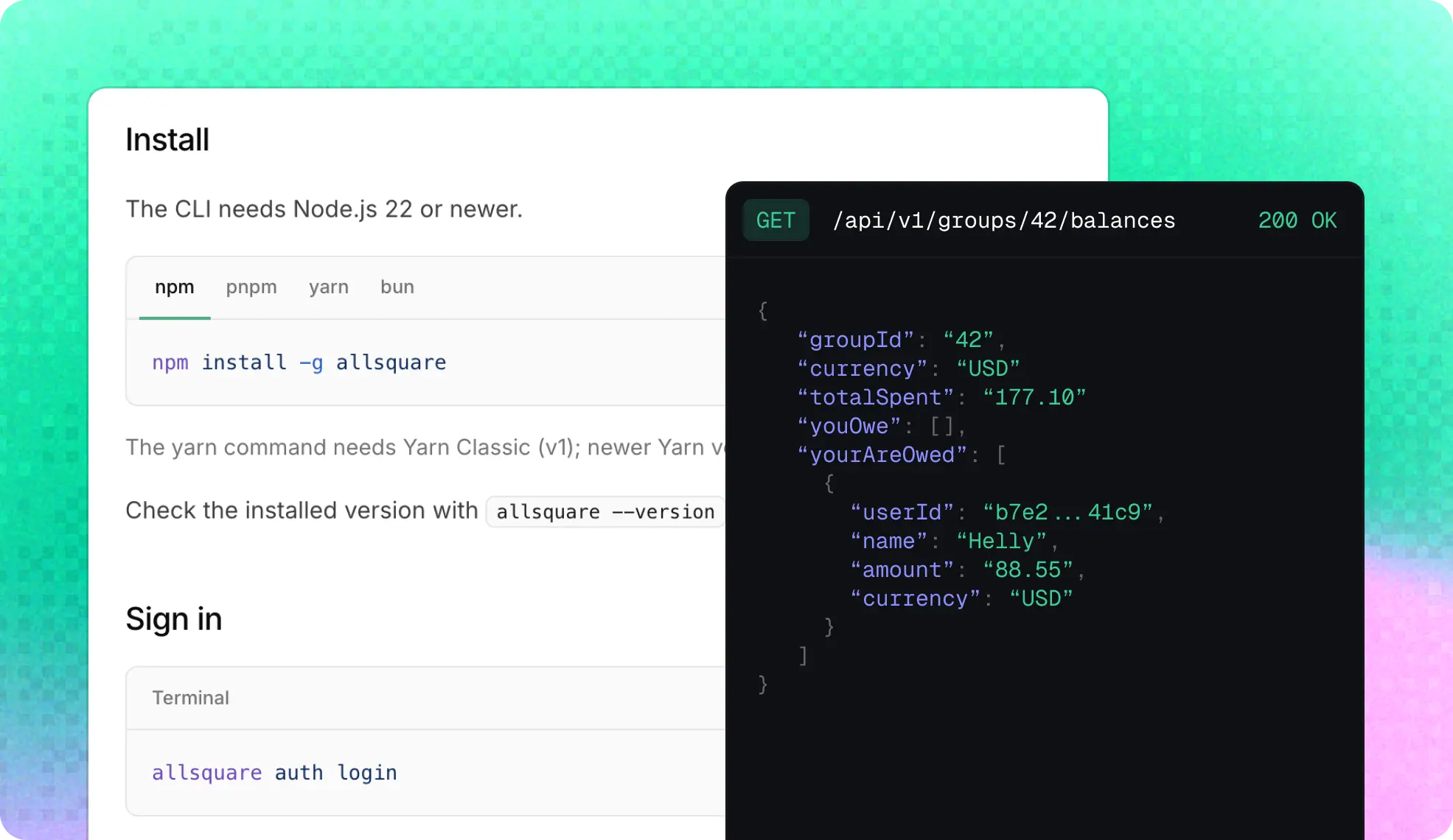Screen dimensions: 1453x840
Task: Click the Sign in heading
Action: pyautogui.click(x=174, y=619)
